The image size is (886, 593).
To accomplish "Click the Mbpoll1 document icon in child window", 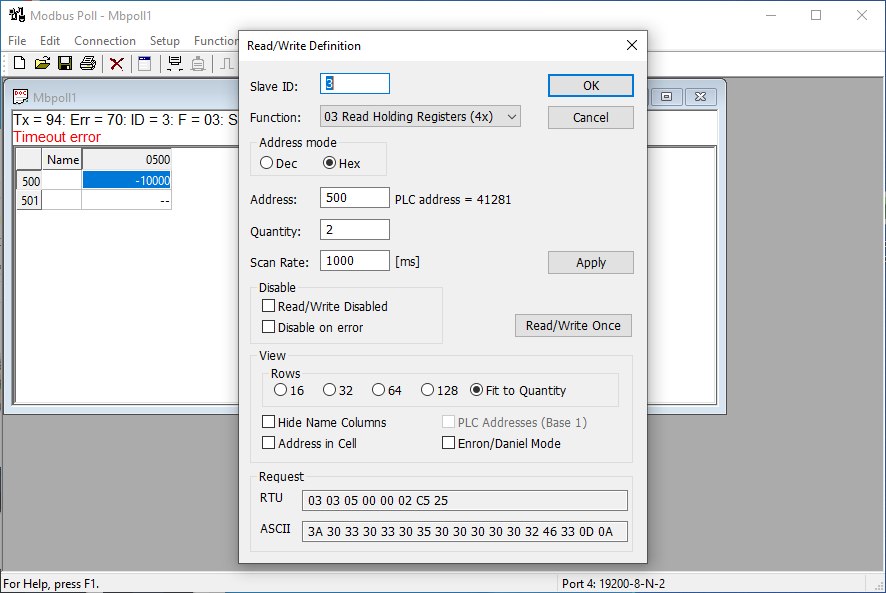I will click(x=21, y=97).
